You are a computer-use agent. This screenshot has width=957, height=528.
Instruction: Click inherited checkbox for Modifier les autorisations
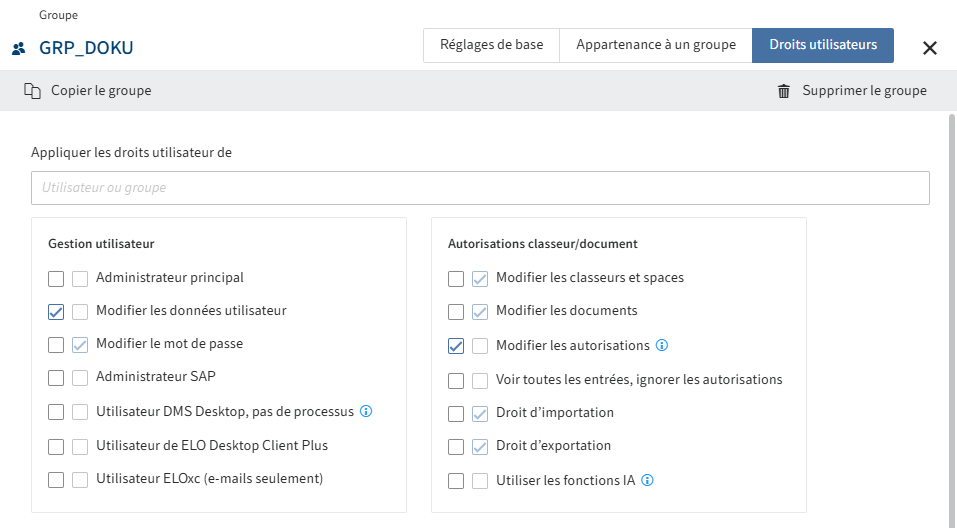[x=480, y=346]
